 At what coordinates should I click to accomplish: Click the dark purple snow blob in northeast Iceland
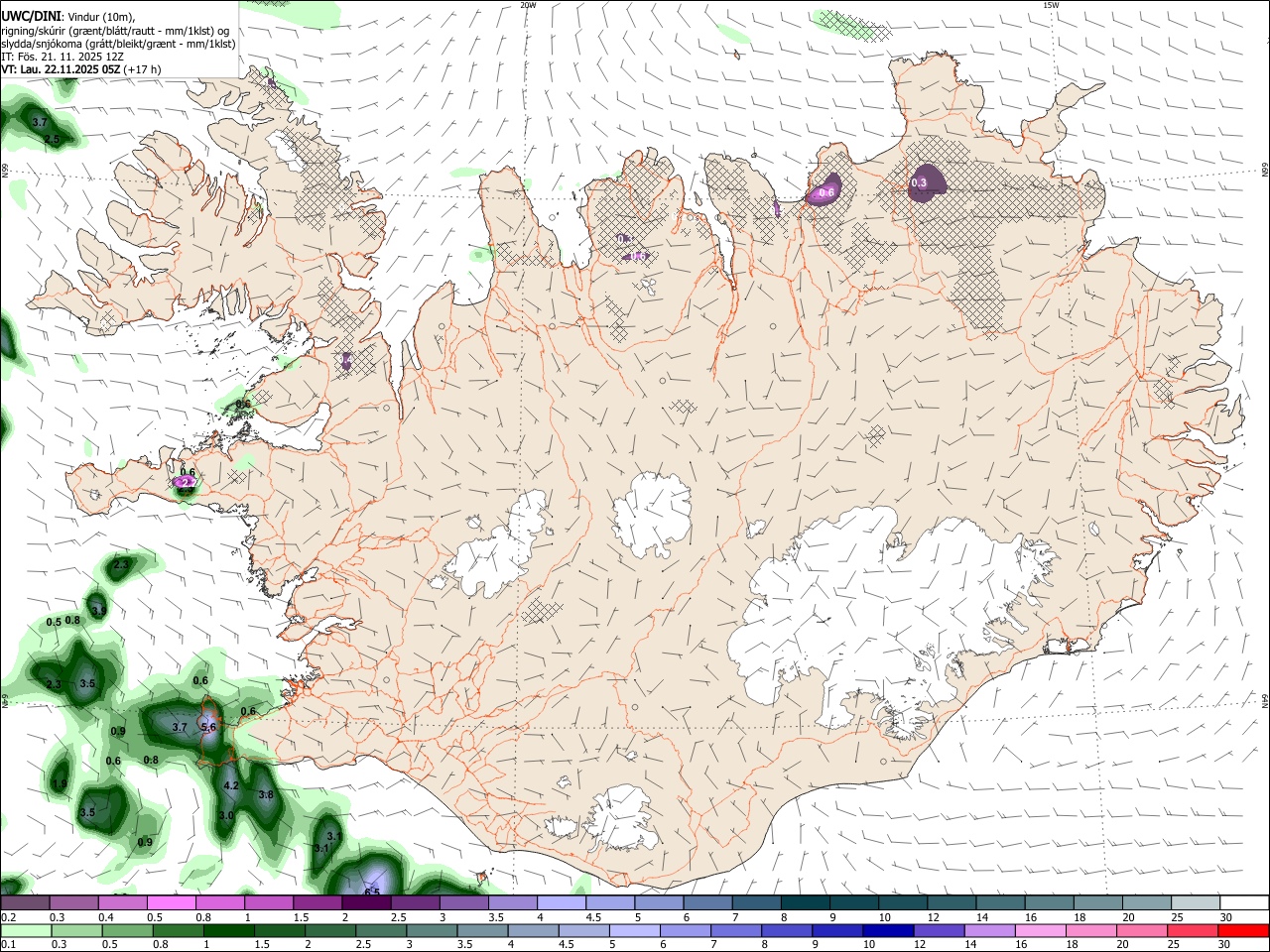pyautogui.click(x=926, y=182)
